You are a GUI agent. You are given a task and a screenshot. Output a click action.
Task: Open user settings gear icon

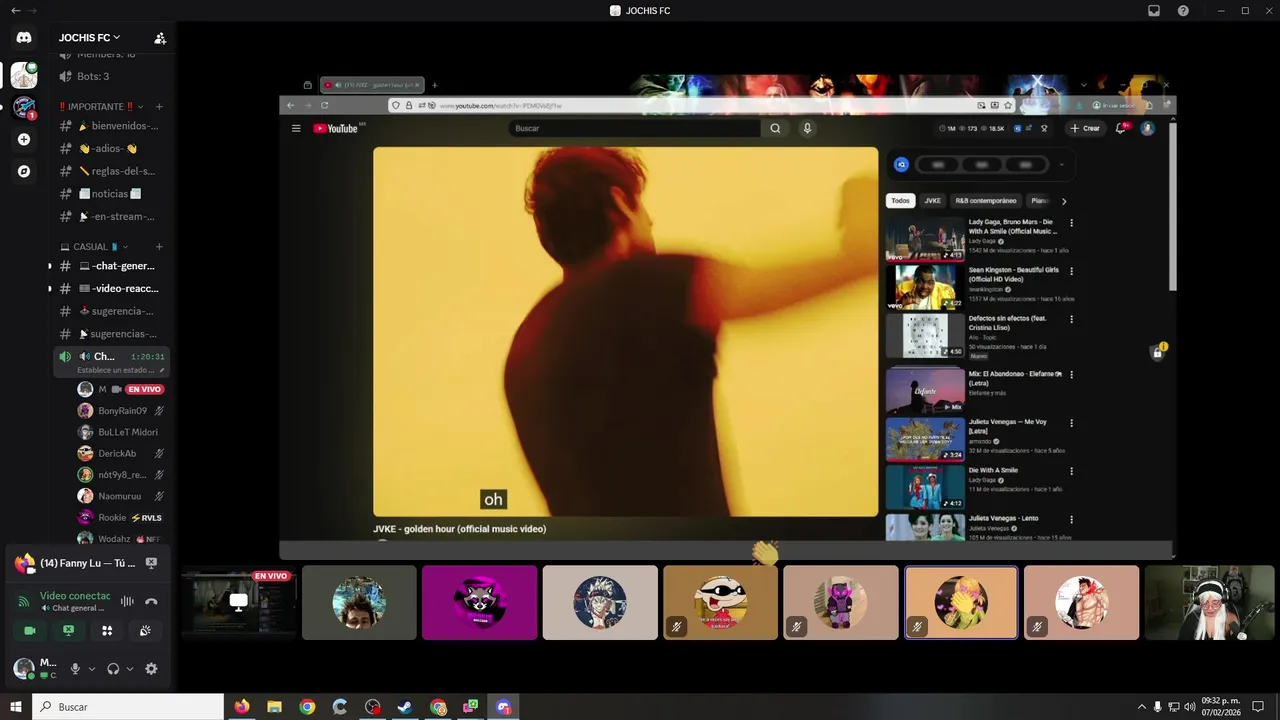pyautogui.click(x=151, y=669)
